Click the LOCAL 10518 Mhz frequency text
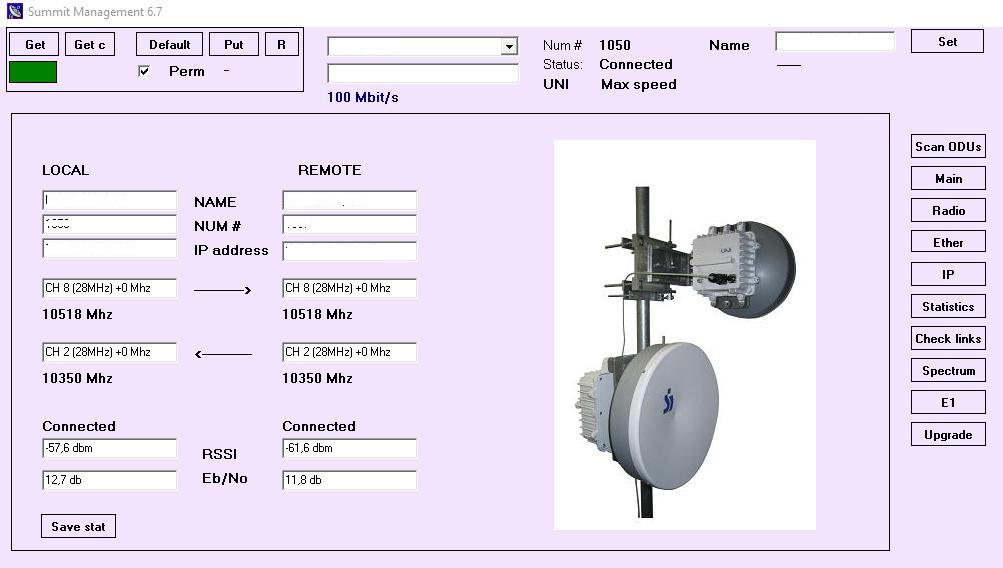 pos(77,314)
